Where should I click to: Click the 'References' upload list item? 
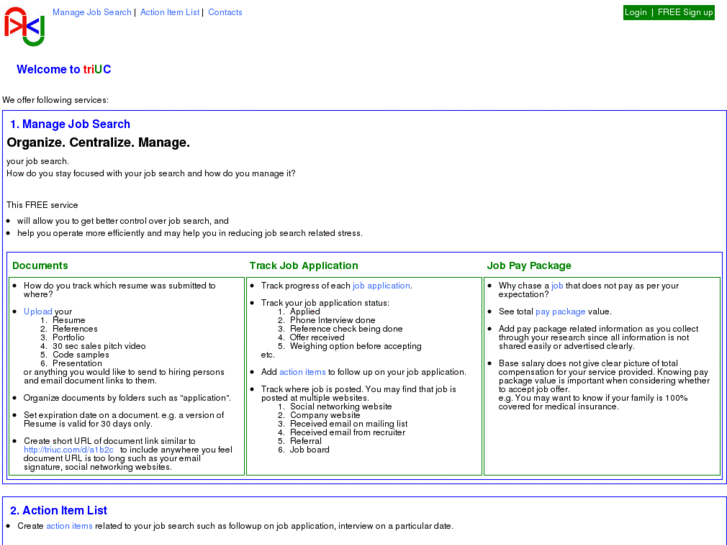point(75,329)
